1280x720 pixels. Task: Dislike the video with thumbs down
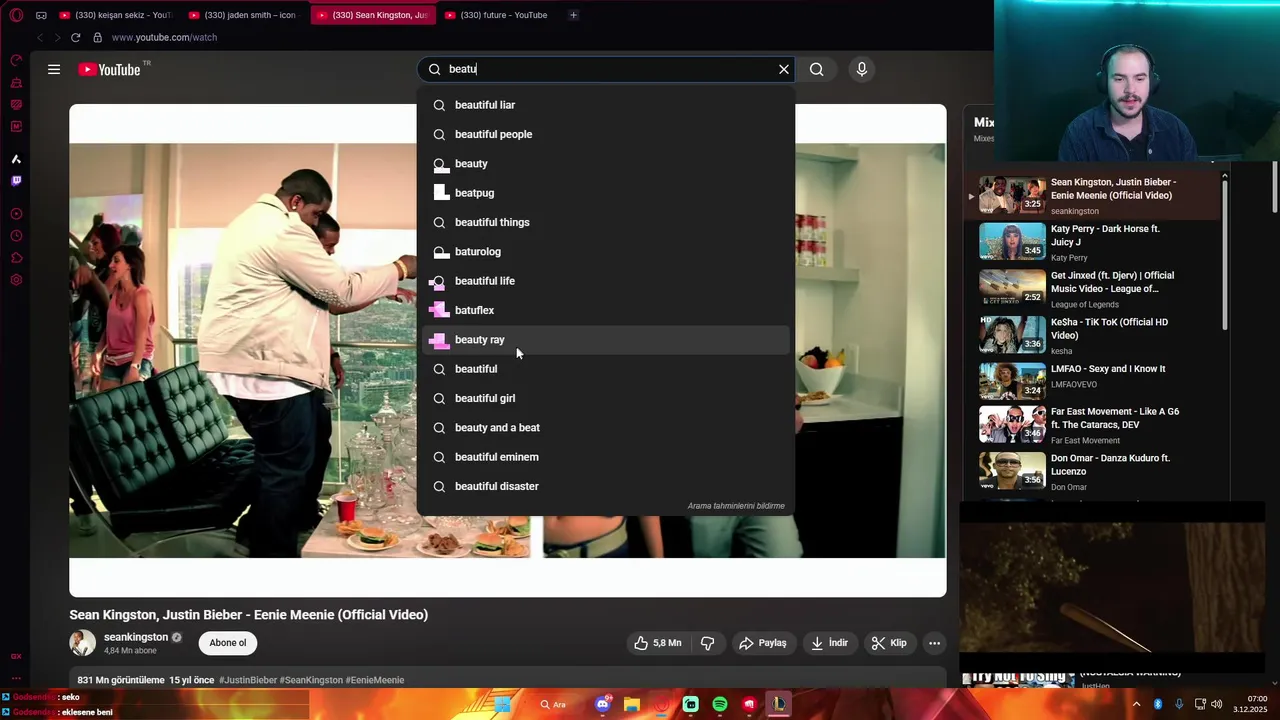click(x=708, y=643)
